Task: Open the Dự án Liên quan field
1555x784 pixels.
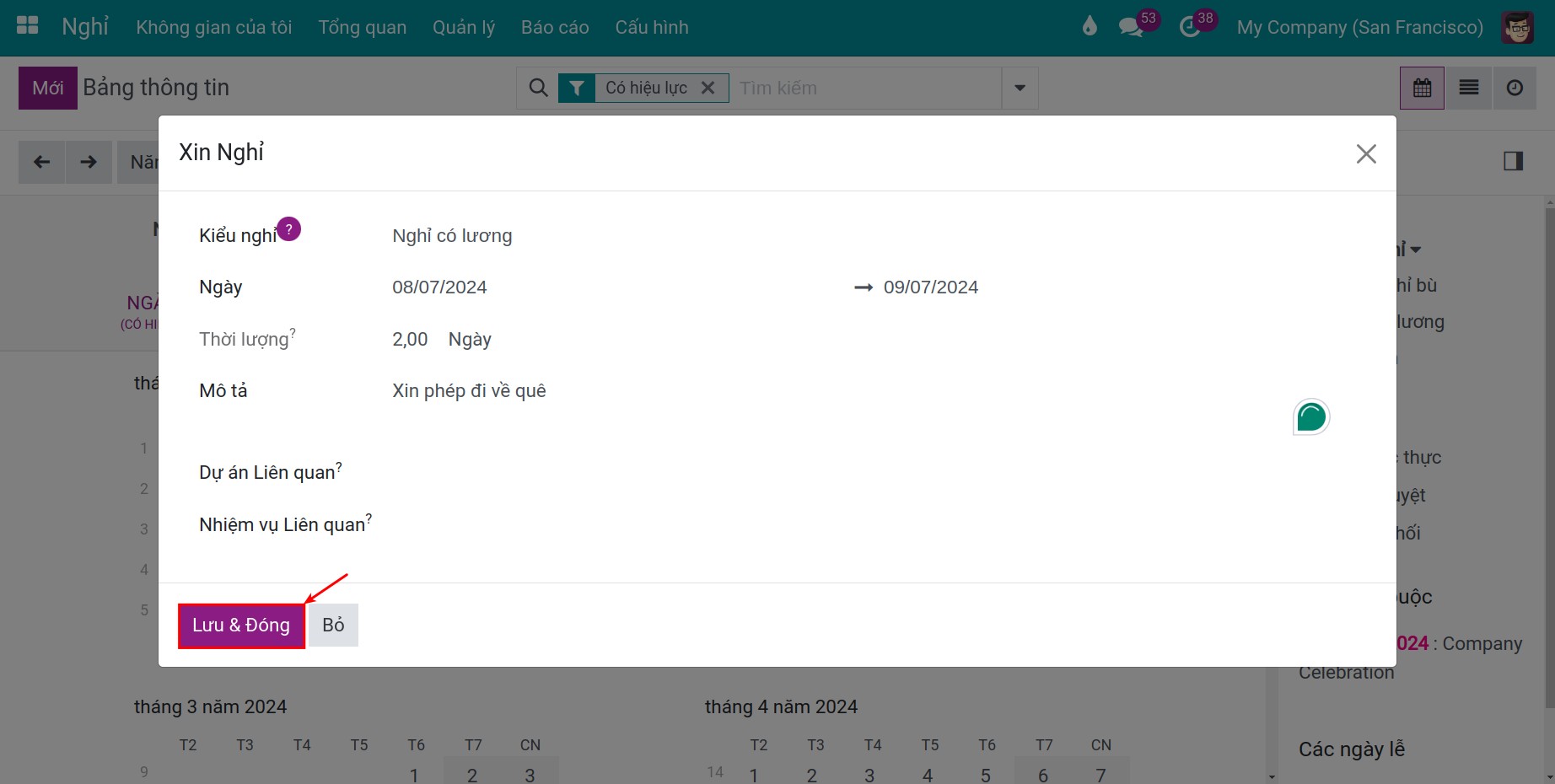Action: coord(872,472)
